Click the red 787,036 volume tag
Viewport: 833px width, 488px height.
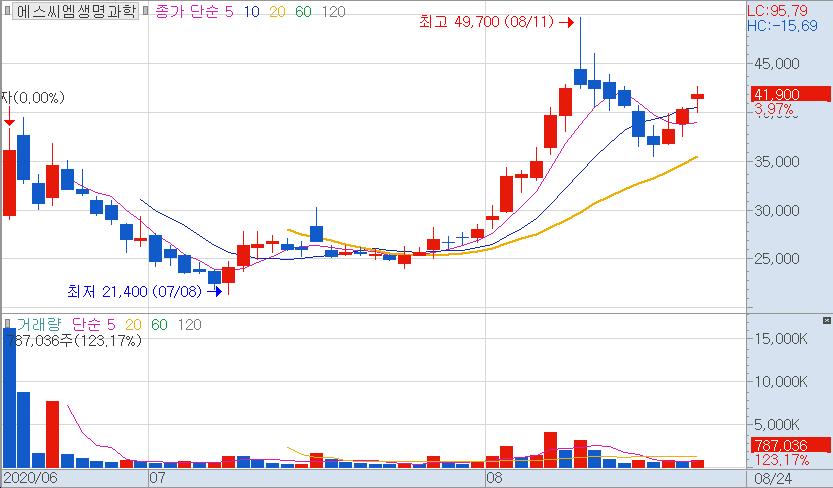[x=790, y=445]
